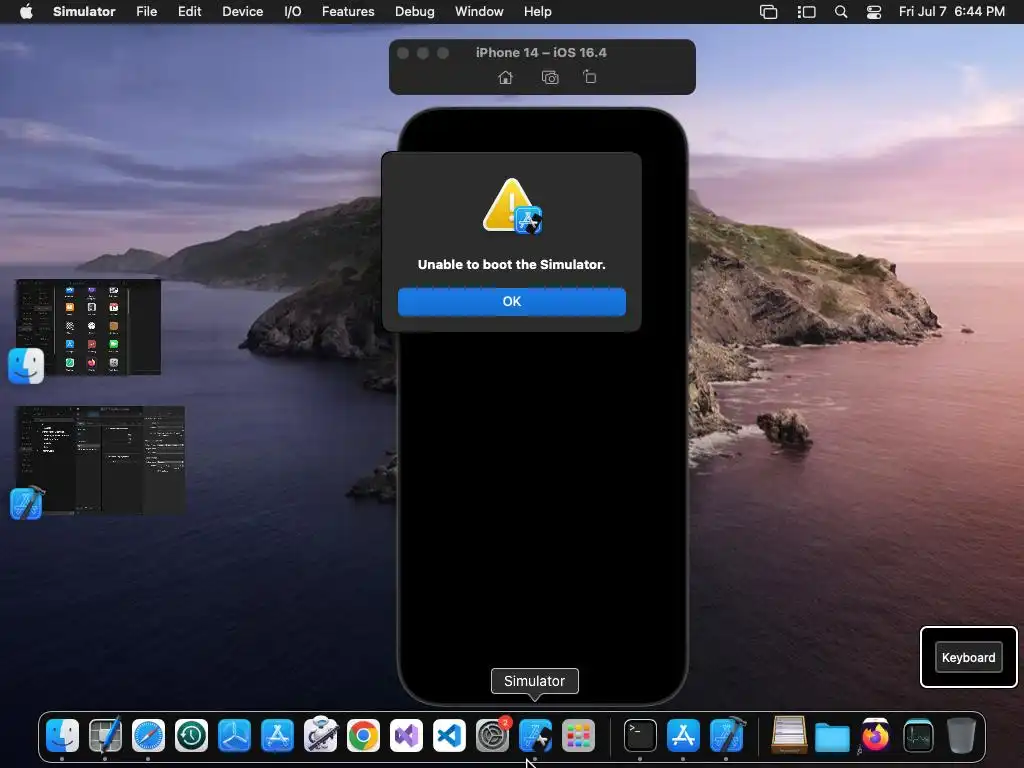Open Finder from the Dock
The image size is (1024, 768).
pos(63,735)
